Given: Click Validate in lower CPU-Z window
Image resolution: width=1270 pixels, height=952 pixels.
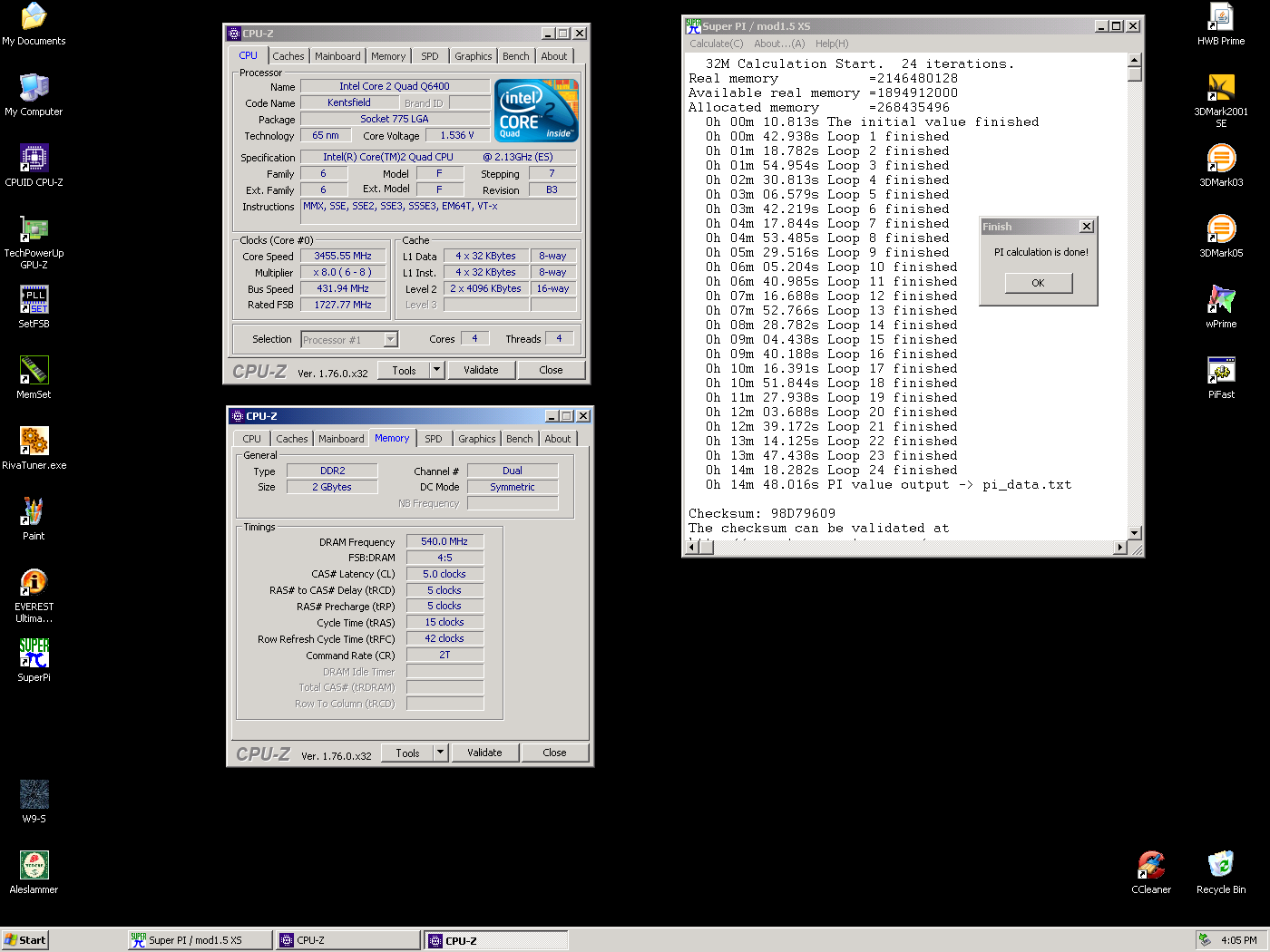Looking at the screenshot, I should click(x=484, y=753).
